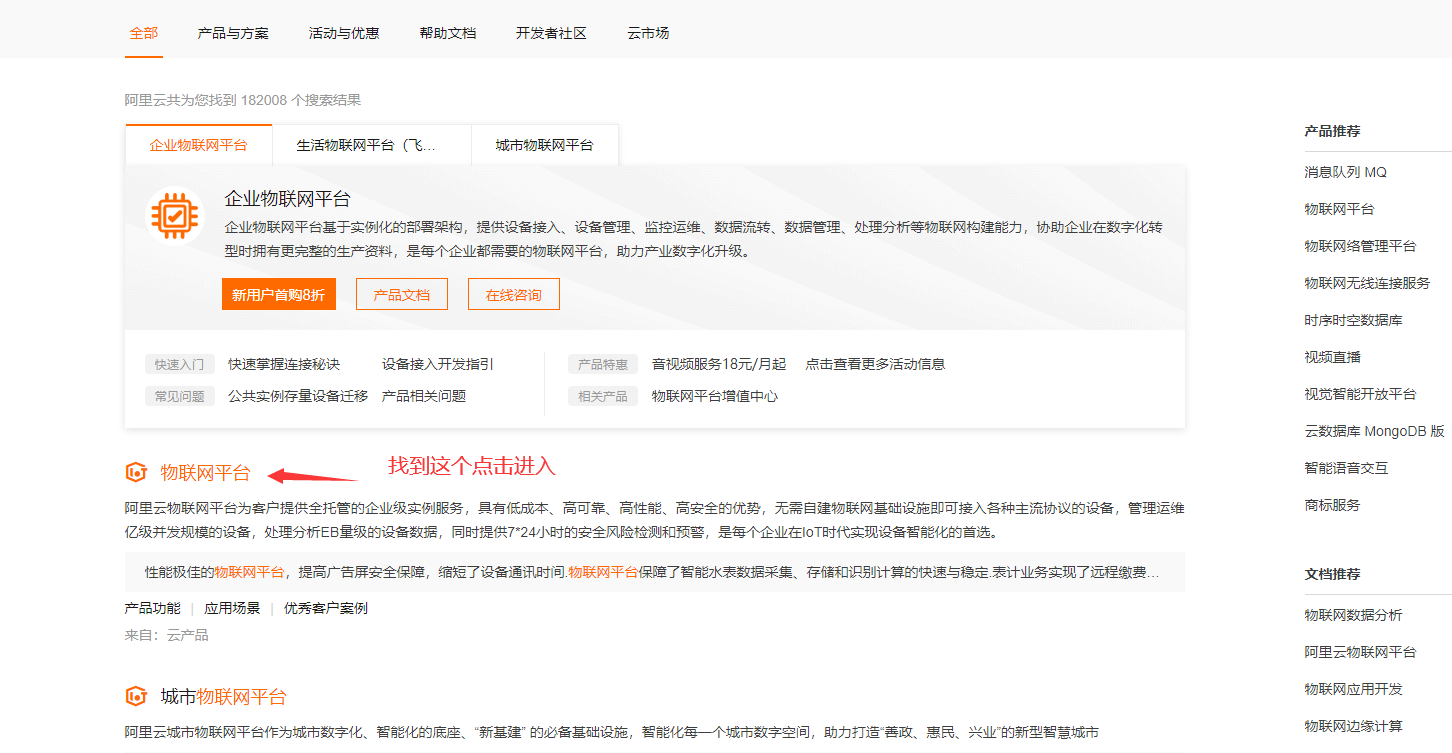Image resolution: width=1452 pixels, height=753 pixels.
Task: Open the 设备接入开发指引 link
Action: [x=438, y=364]
